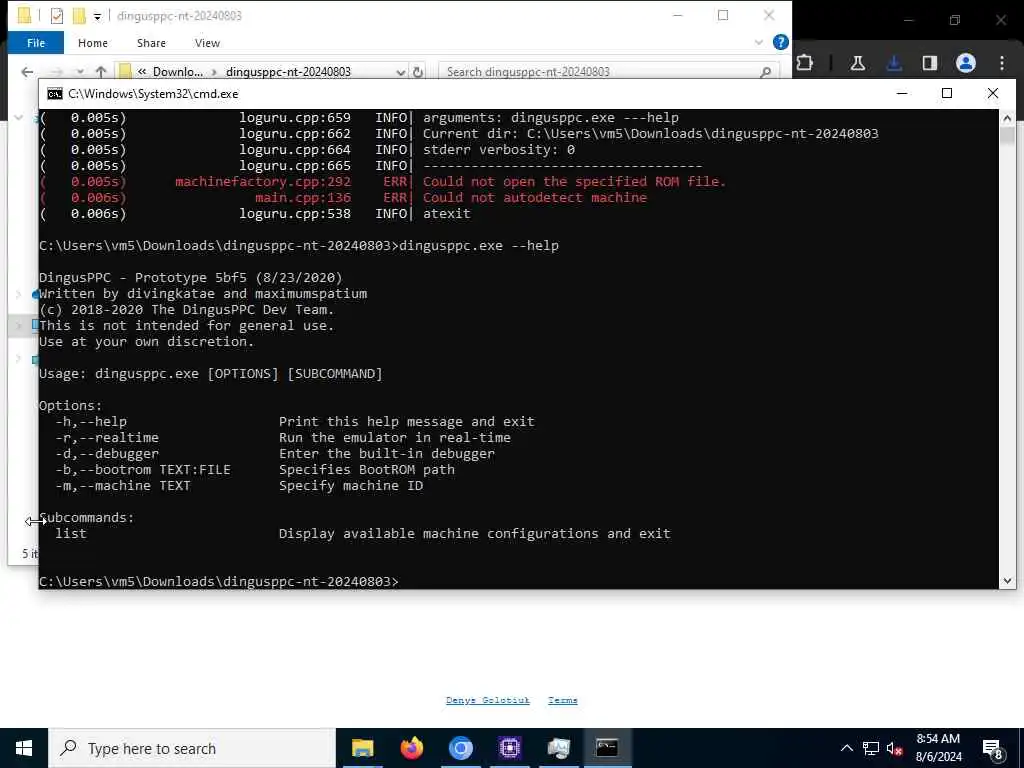The height and width of the screenshot is (768, 1024).
Task: Open the View ribbon tab in Explorer
Action: click(x=207, y=43)
